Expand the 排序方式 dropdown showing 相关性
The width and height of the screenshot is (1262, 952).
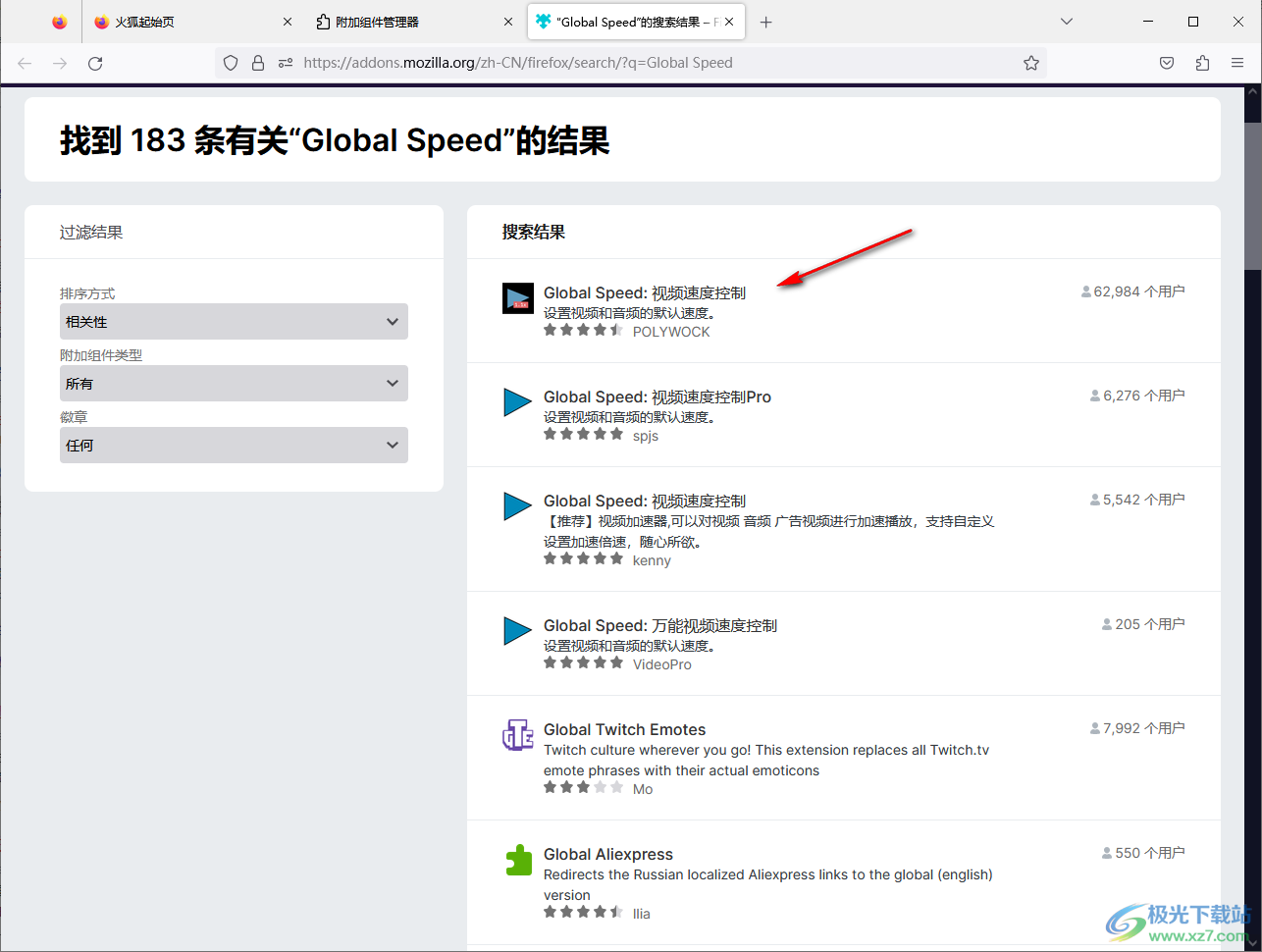click(234, 322)
